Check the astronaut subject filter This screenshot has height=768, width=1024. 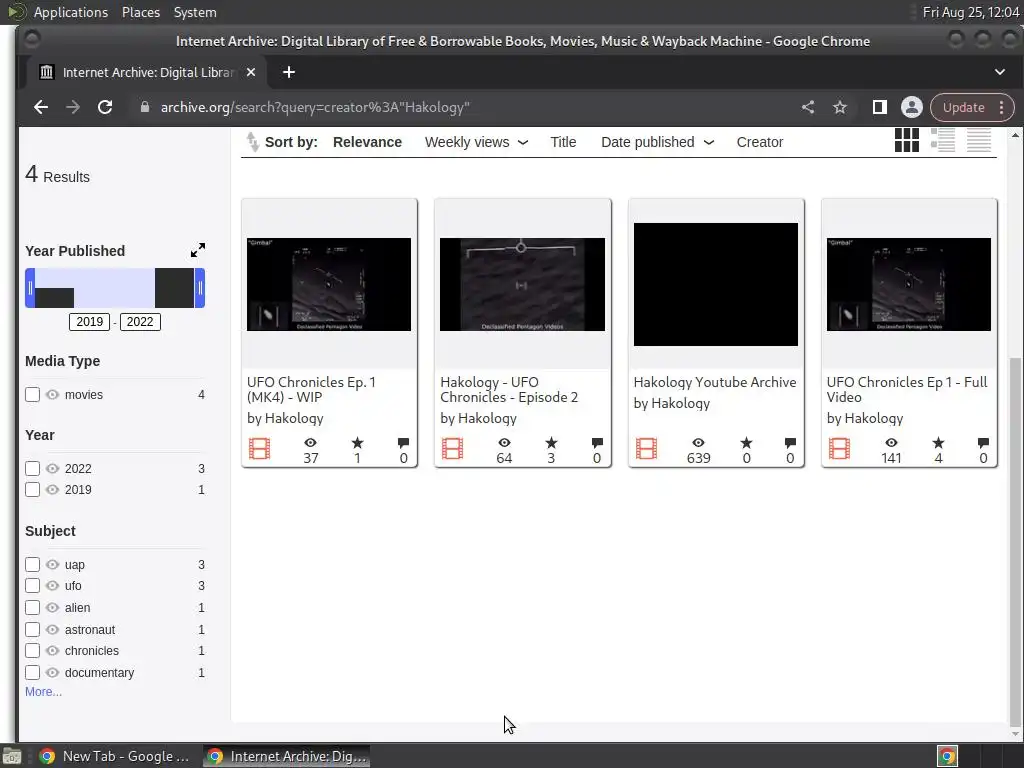(32, 630)
